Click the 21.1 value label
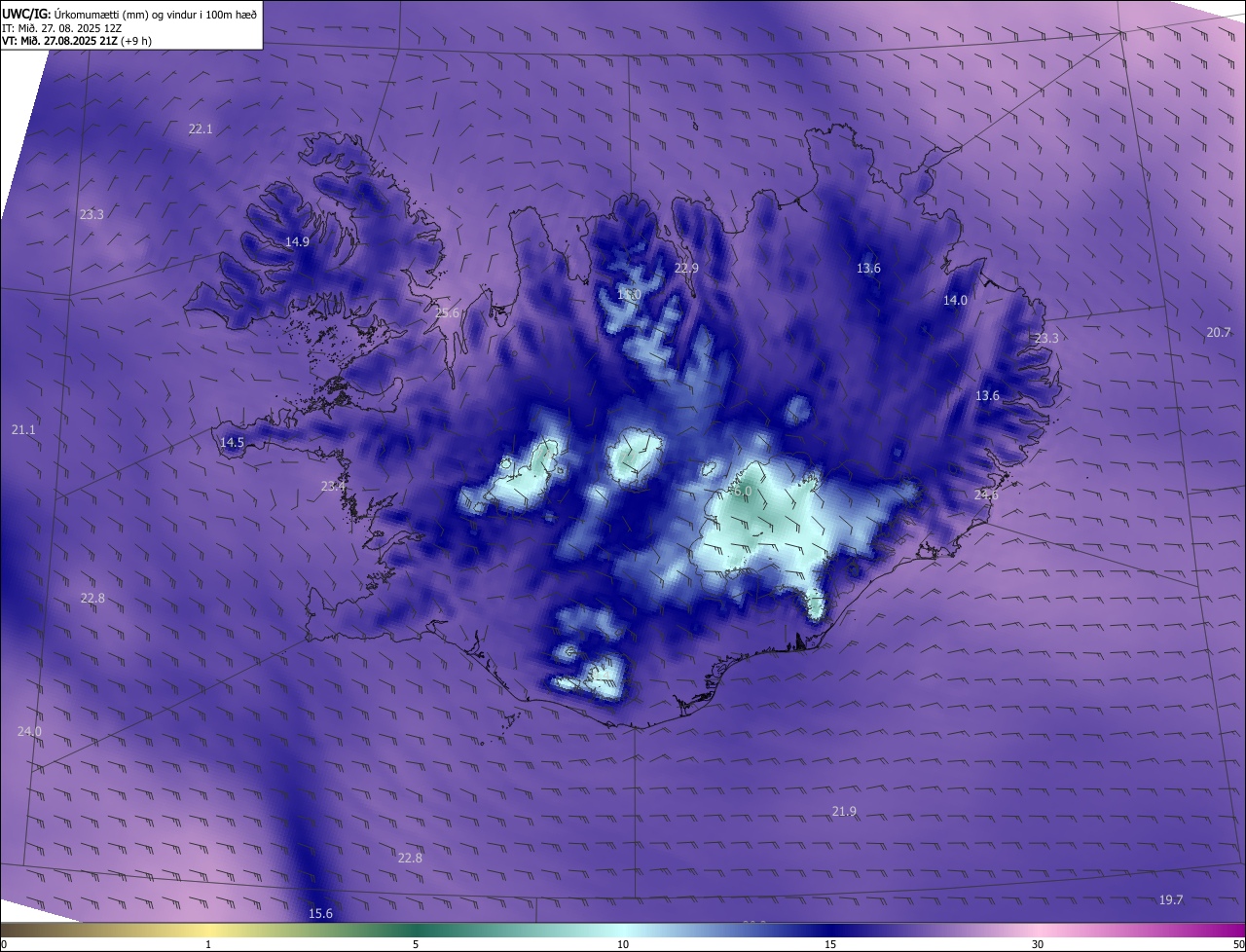The width and height of the screenshot is (1246, 952). point(23,429)
